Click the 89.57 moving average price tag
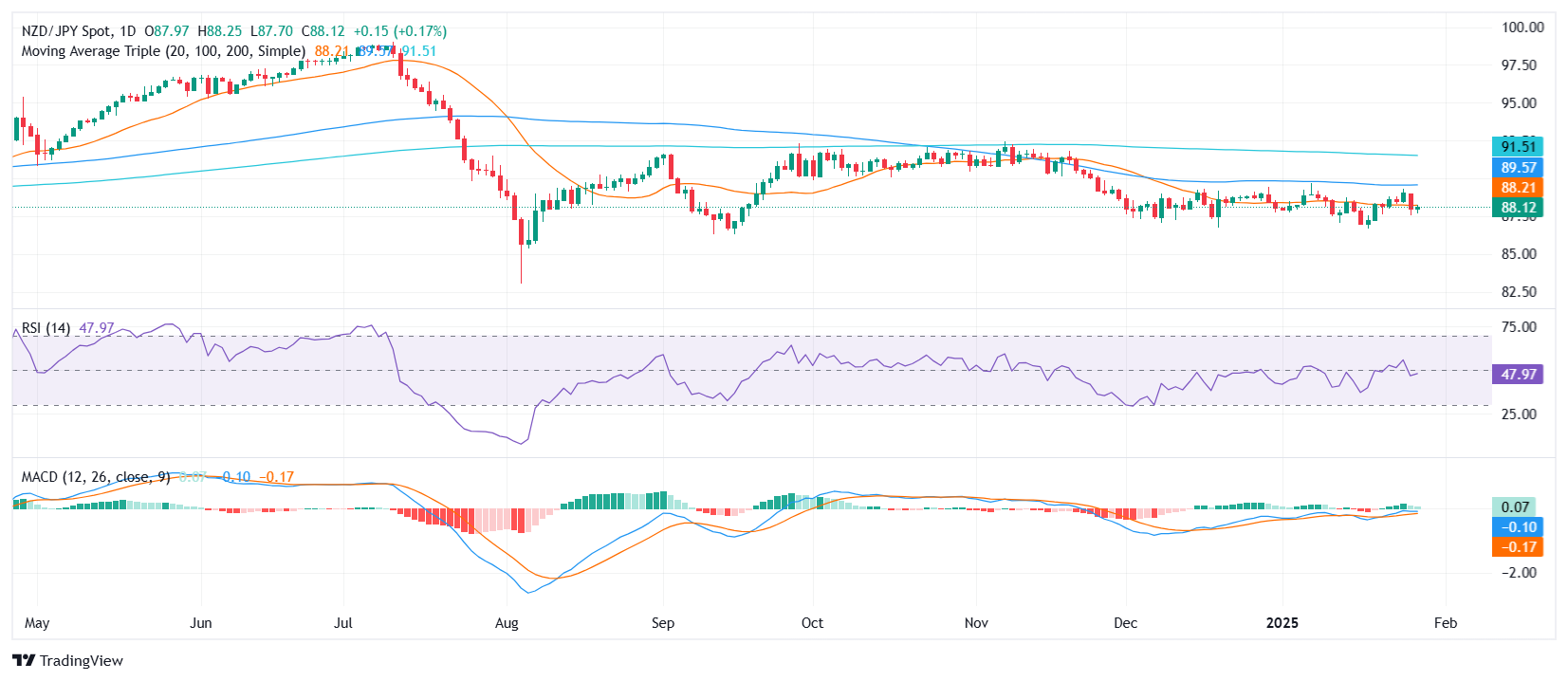Image resolution: width=1568 pixels, height=681 pixels. pyautogui.click(x=1518, y=167)
